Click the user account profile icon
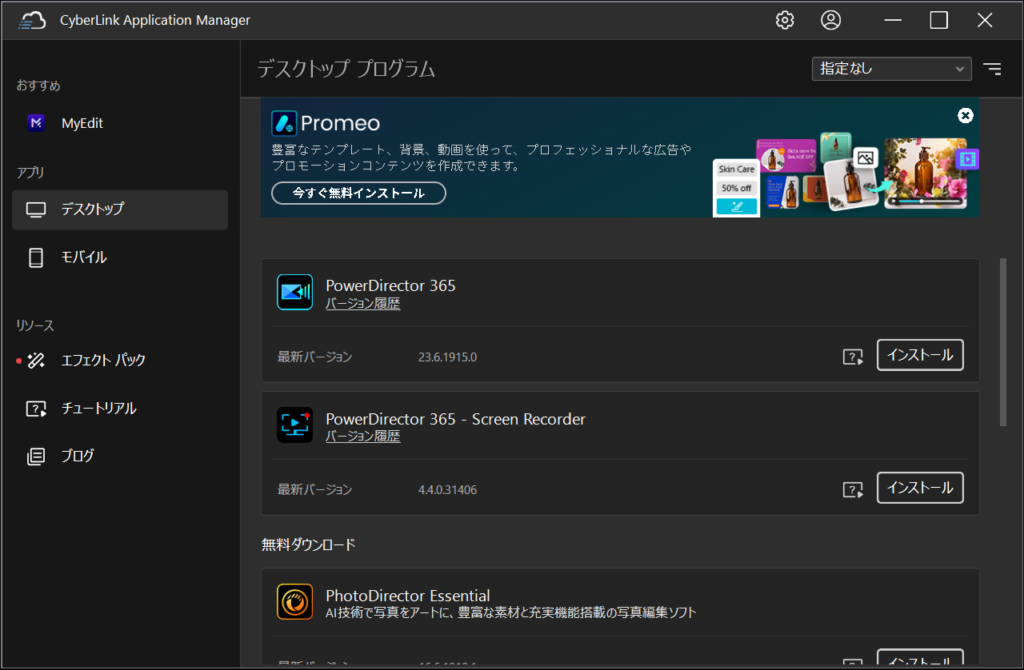The height and width of the screenshot is (670, 1024). tap(831, 20)
